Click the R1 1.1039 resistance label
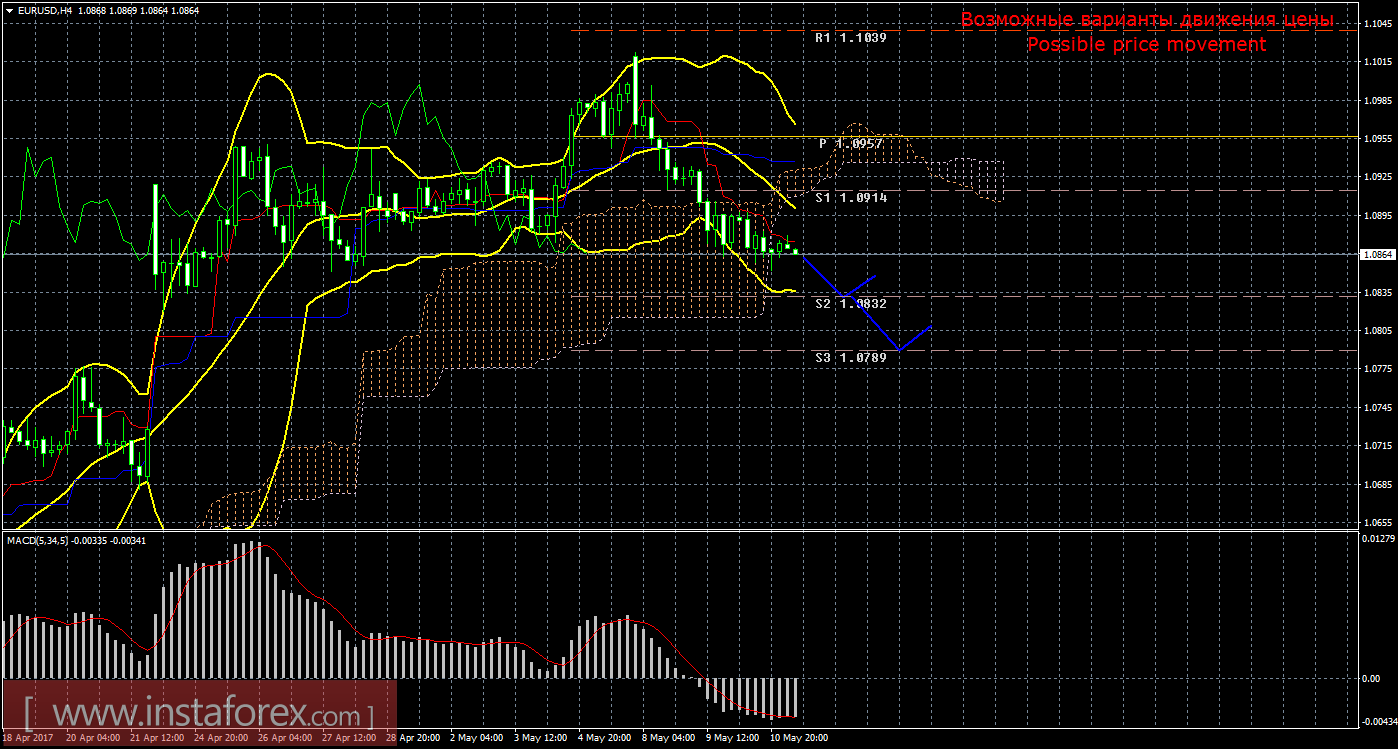1398x749 pixels. coord(850,38)
